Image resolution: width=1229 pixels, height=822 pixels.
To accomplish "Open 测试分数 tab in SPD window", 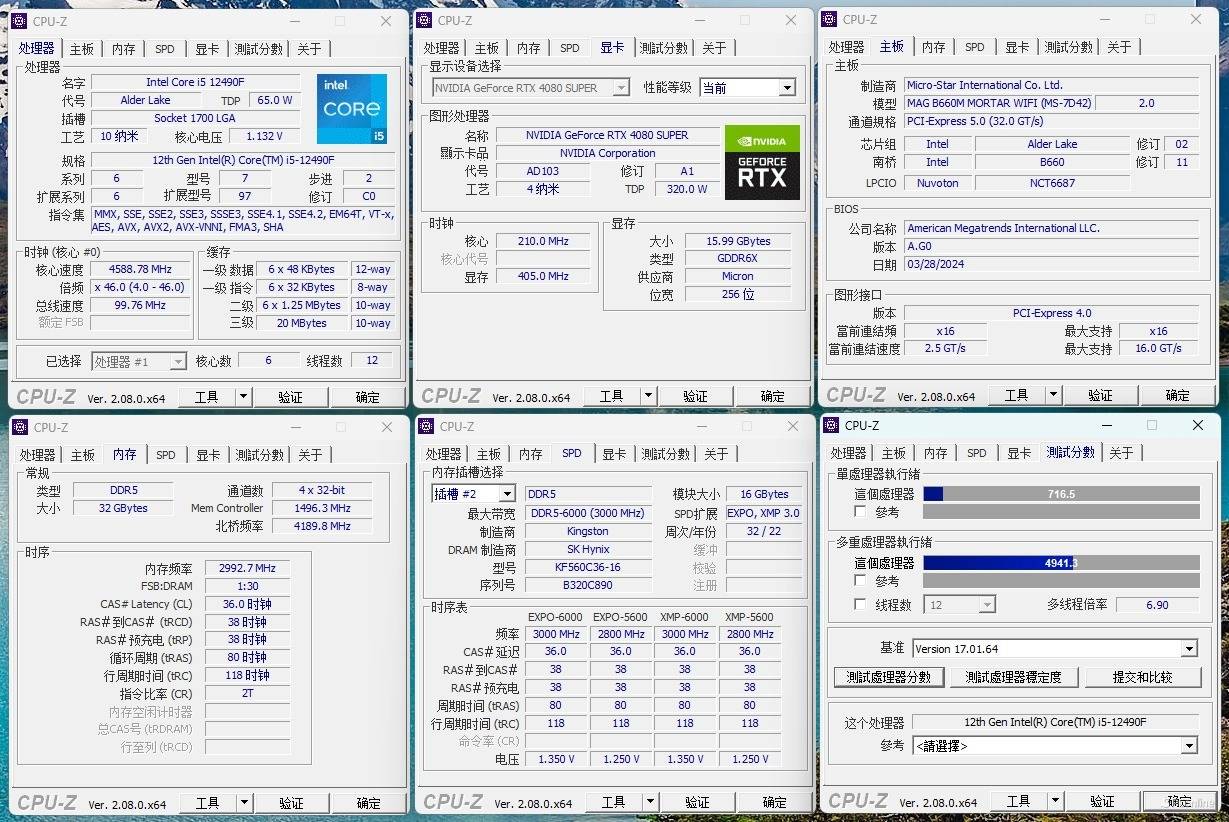I will (666, 454).
